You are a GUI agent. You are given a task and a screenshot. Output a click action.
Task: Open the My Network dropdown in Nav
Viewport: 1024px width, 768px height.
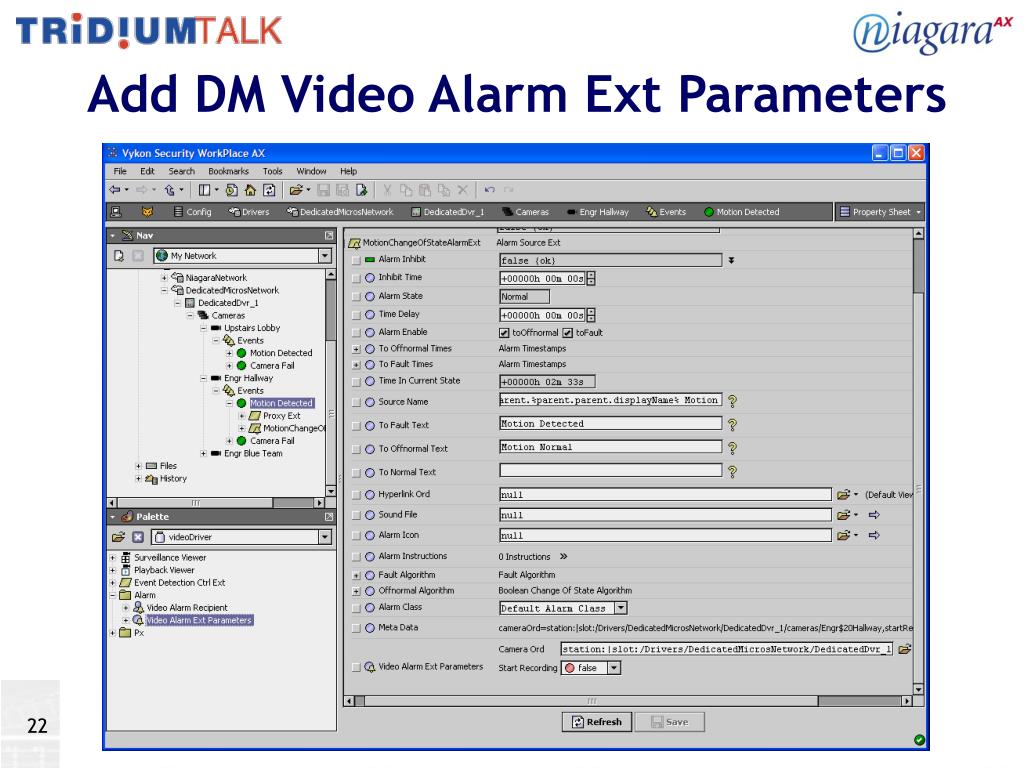[x=325, y=256]
